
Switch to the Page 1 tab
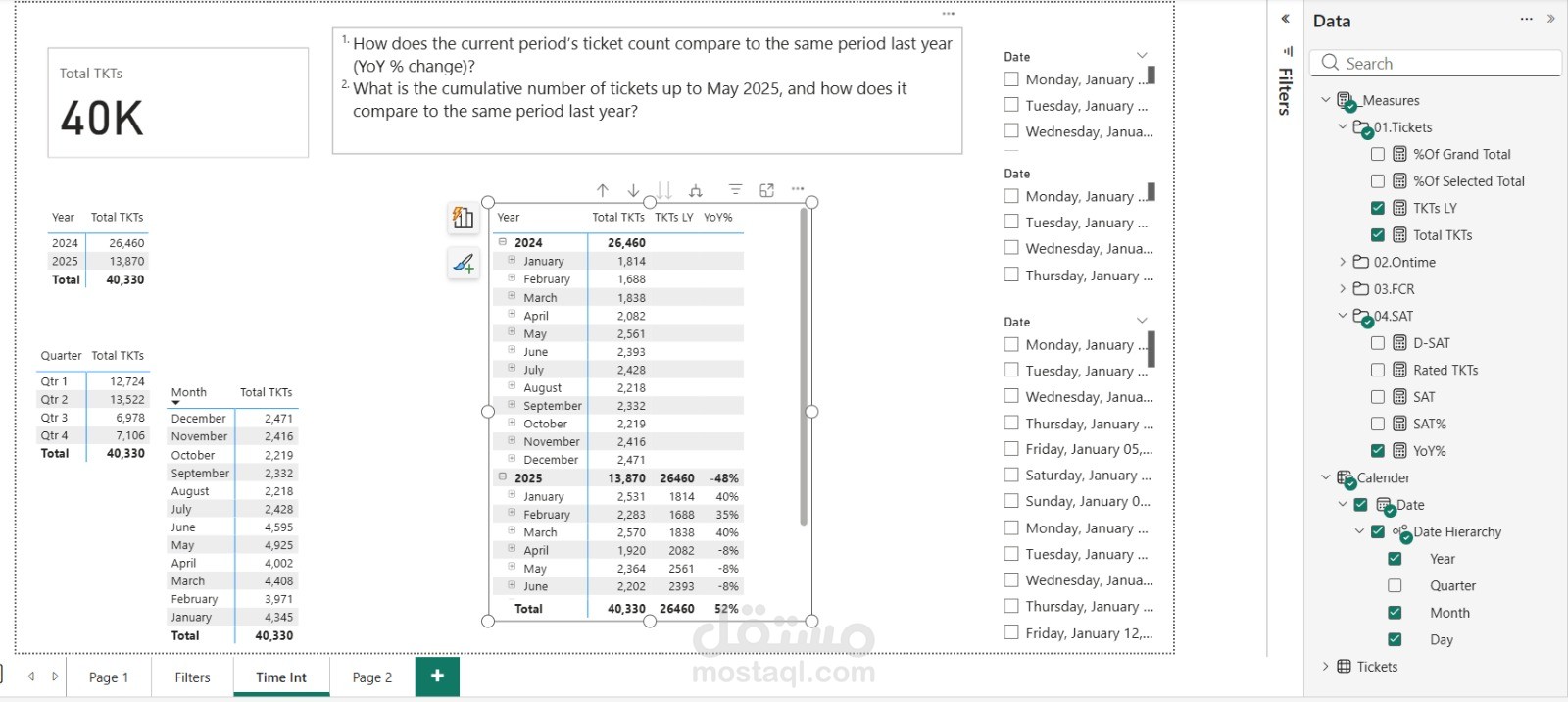click(x=109, y=677)
